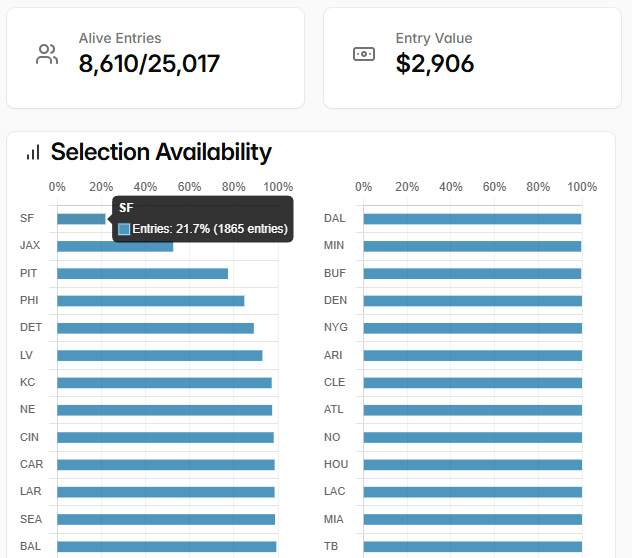Screen dimensions: 632x558
Task: Select the LAC bar in the chart
Action: click(473, 492)
